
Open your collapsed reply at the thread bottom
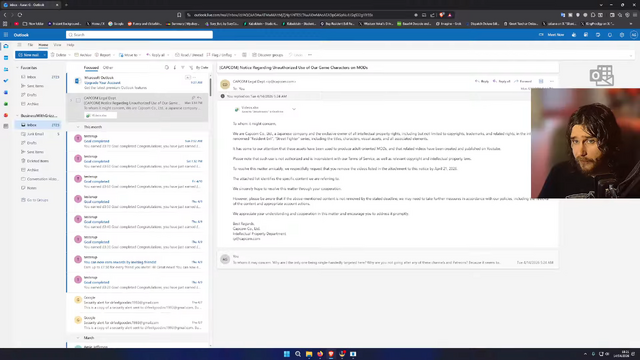pos(387,260)
